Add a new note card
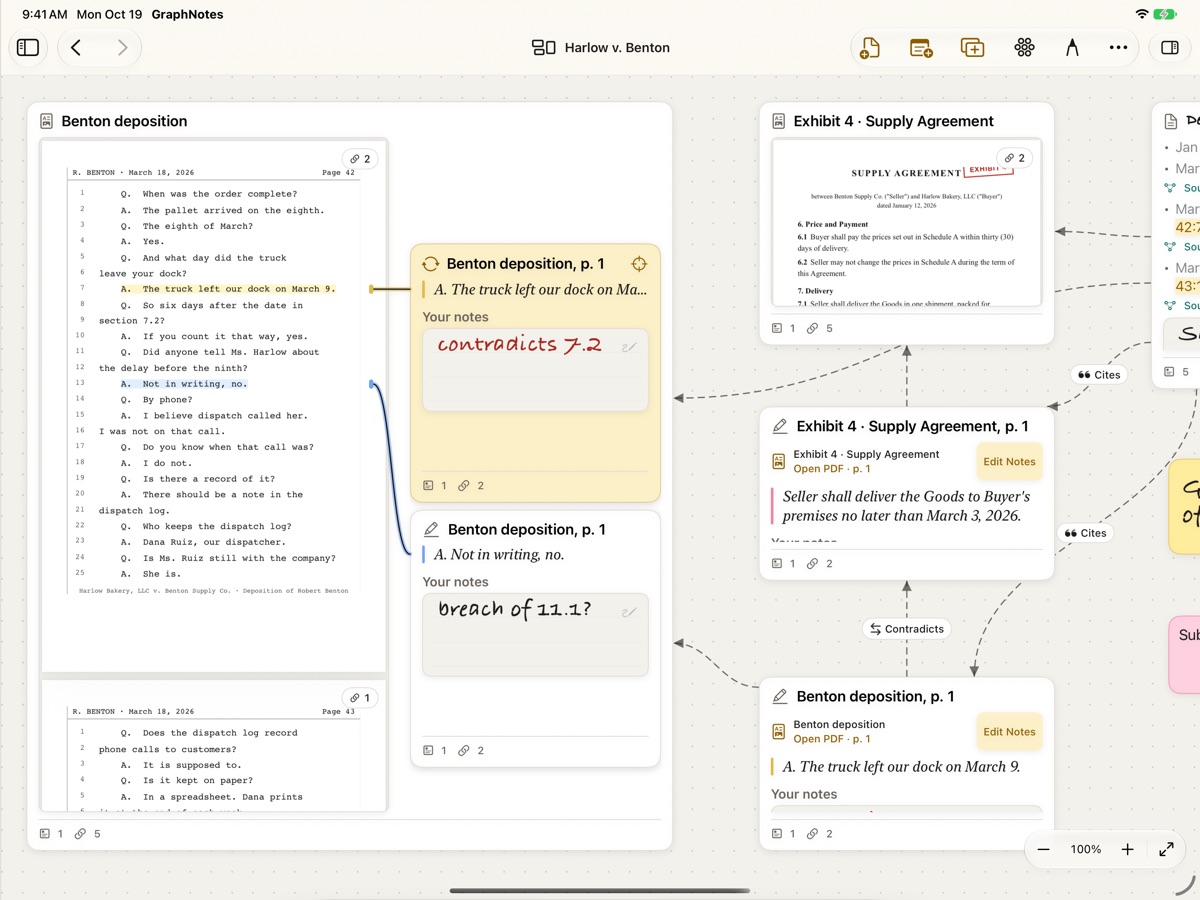1200x900 pixels. [921, 47]
